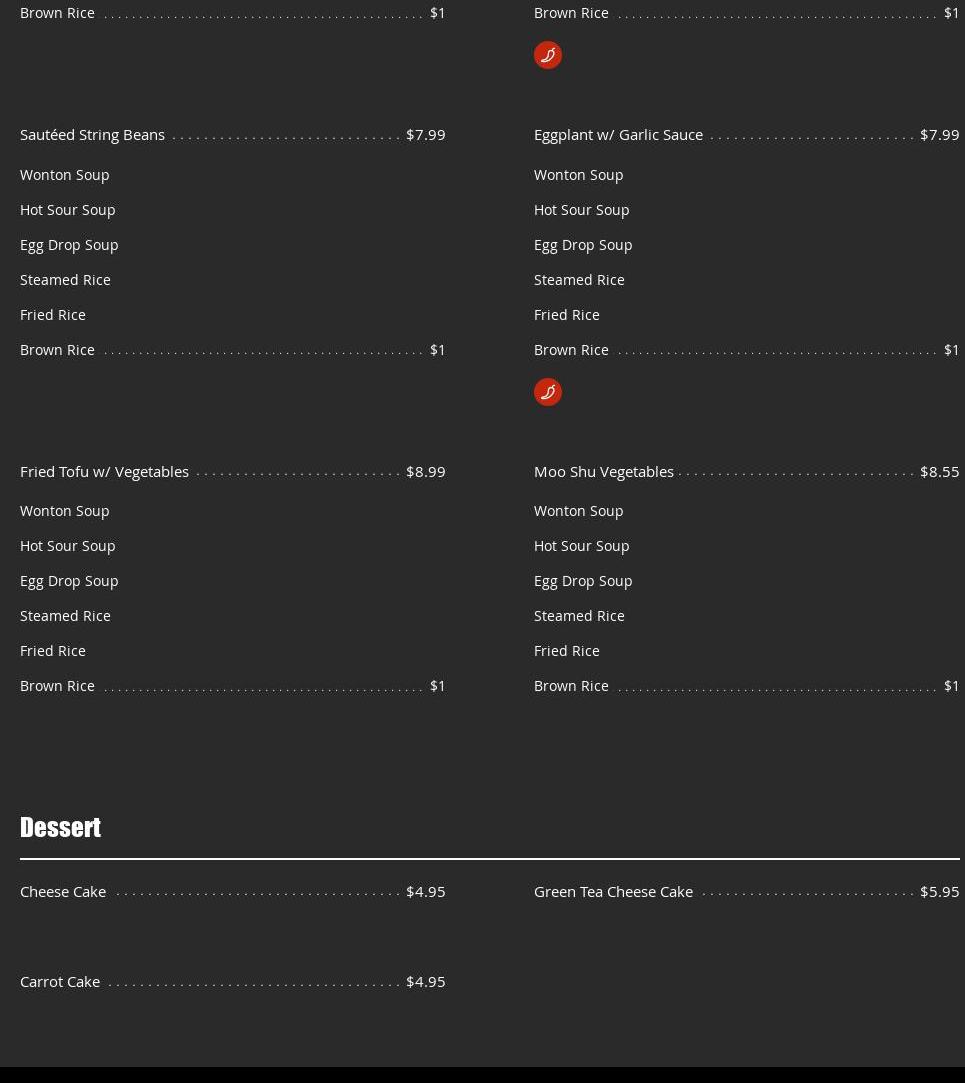Open the Sautéed String Beans menu item
Screen dimensions: 965x1083
point(92,135)
